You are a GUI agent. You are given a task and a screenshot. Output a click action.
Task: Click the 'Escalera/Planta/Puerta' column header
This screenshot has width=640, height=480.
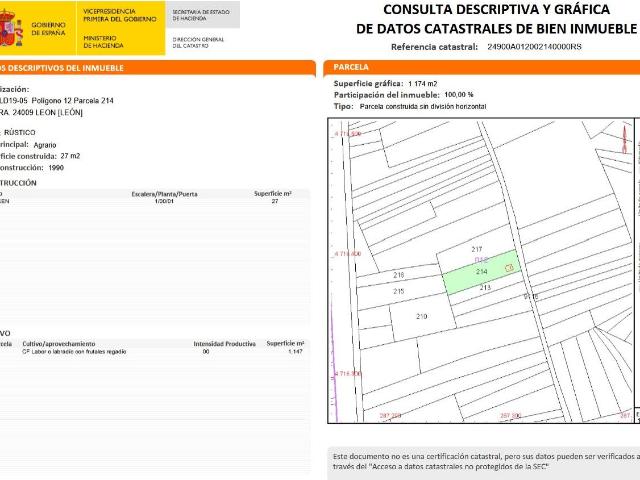[x=164, y=192]
